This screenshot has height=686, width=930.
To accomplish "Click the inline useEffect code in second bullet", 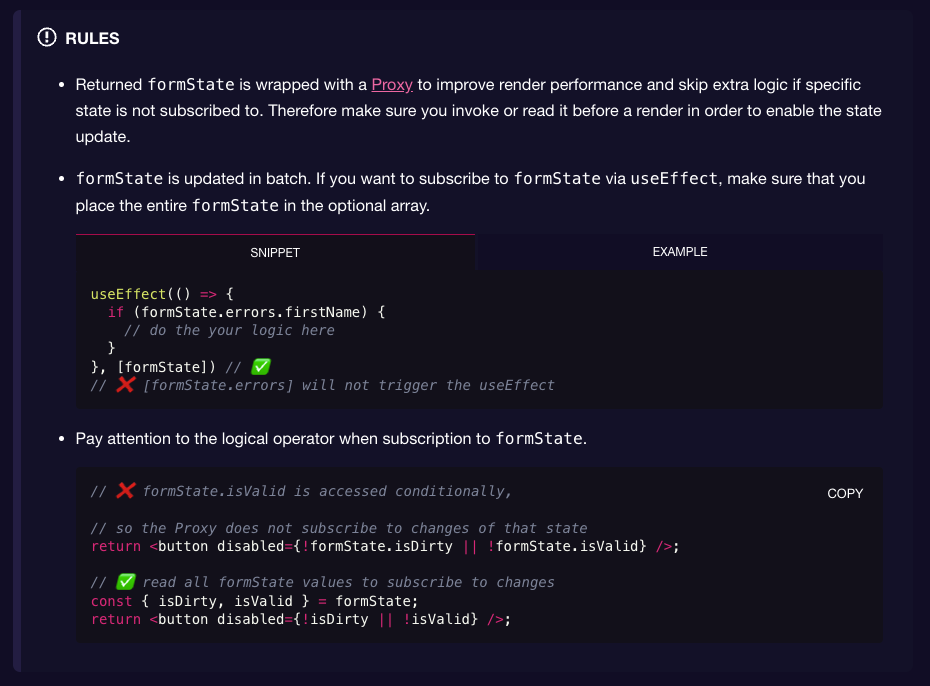I will click(673, 179).
